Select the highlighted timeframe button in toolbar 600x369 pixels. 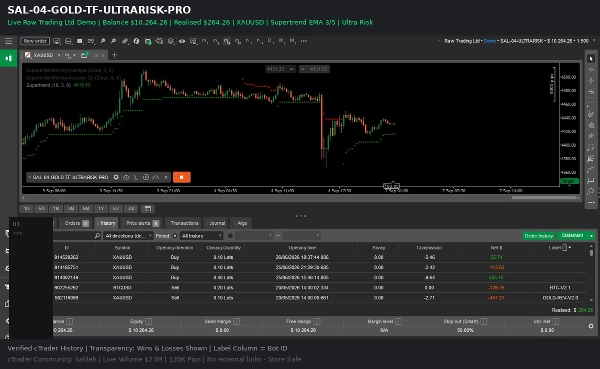(x=227, y=41)
